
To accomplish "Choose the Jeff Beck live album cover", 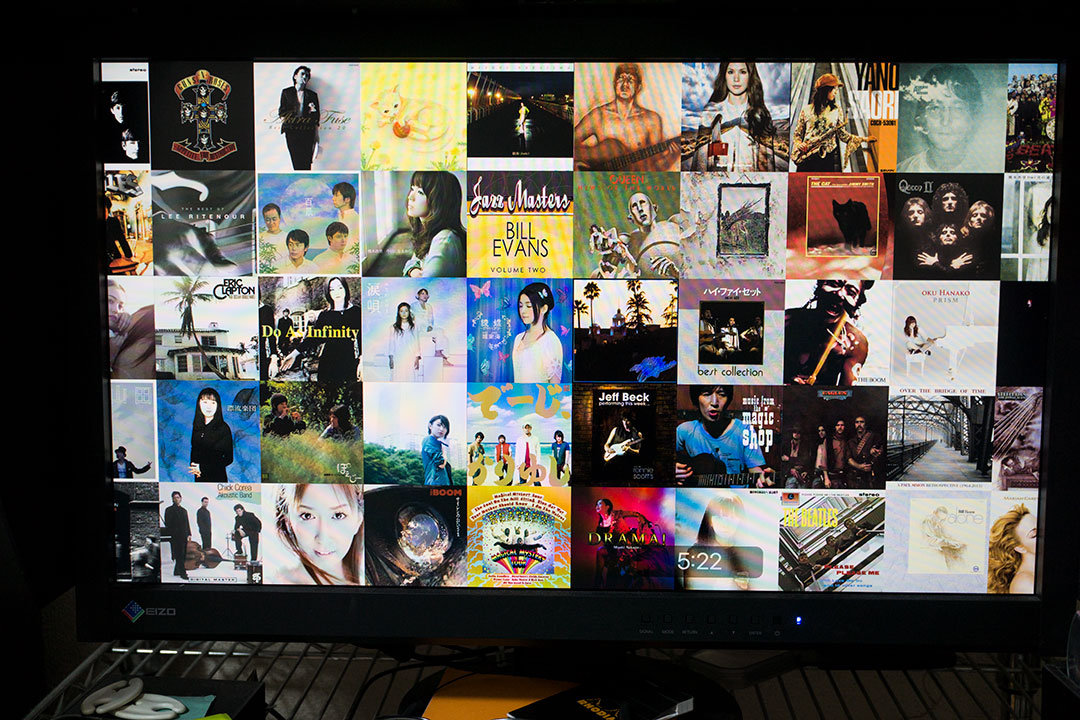I will pyautogui.click(x=623, y=435).
